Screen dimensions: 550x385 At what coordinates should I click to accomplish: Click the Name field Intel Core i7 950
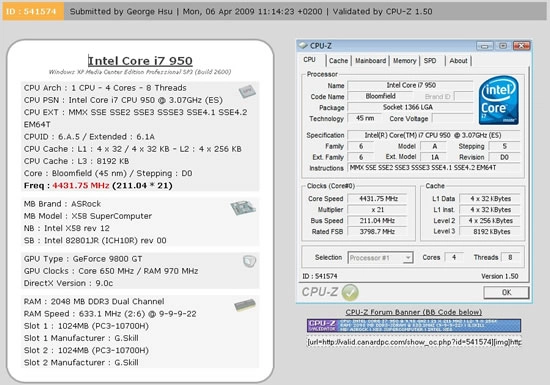pos(410,85)
